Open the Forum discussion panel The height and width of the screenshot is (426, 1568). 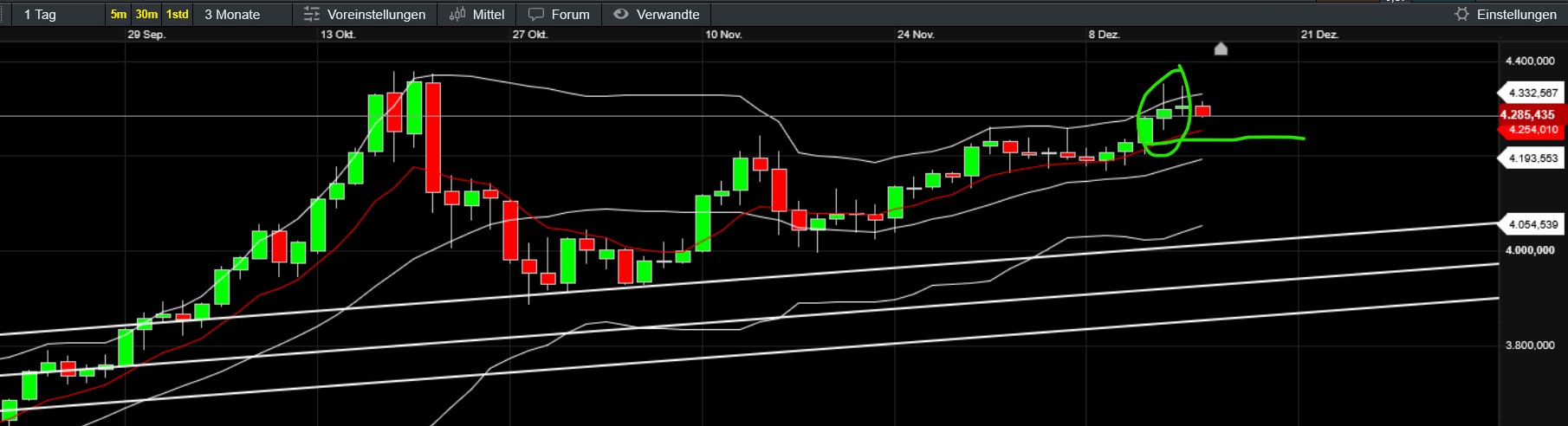(x=559, y=14)
